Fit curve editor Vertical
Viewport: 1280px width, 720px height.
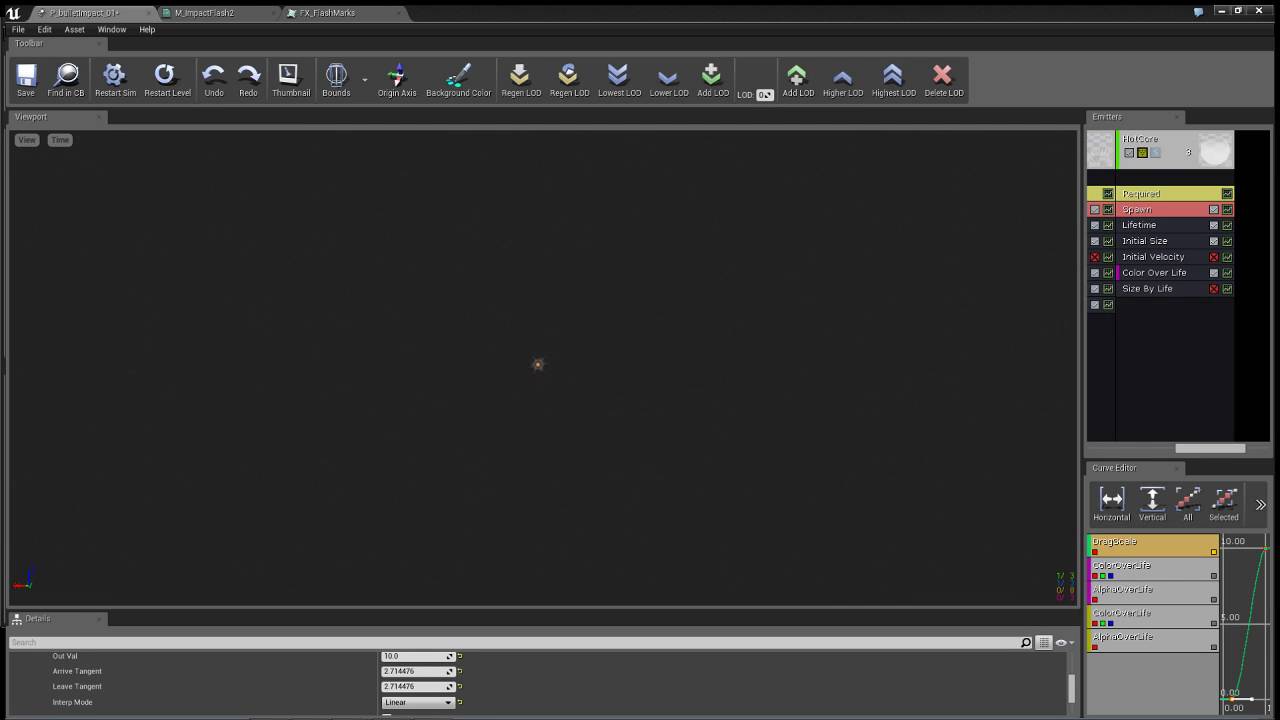coord(1152,504)
